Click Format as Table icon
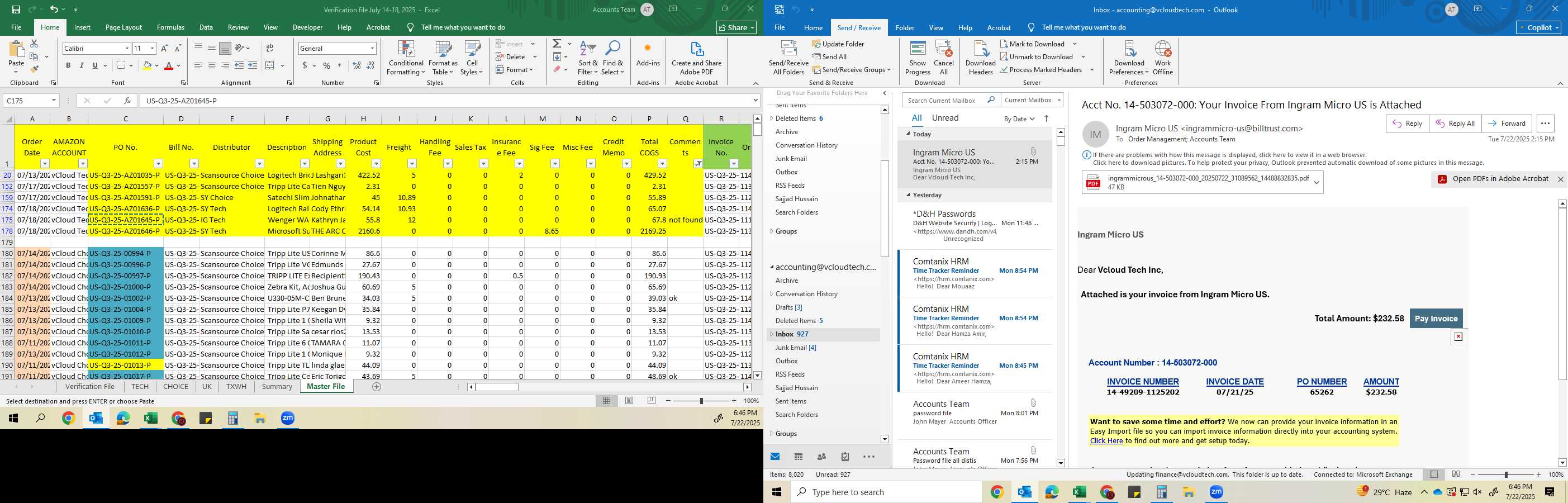Screen dimensions: 1568x503 tap(443, 58)
